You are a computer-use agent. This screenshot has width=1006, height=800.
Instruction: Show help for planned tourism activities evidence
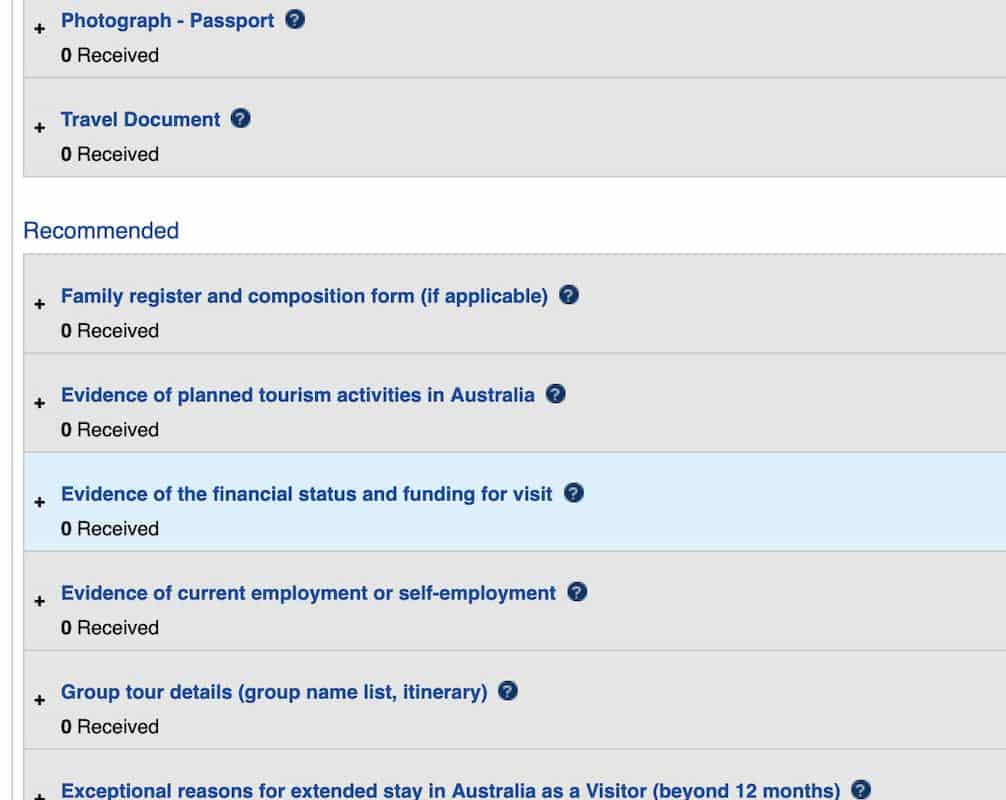[556, 394]
